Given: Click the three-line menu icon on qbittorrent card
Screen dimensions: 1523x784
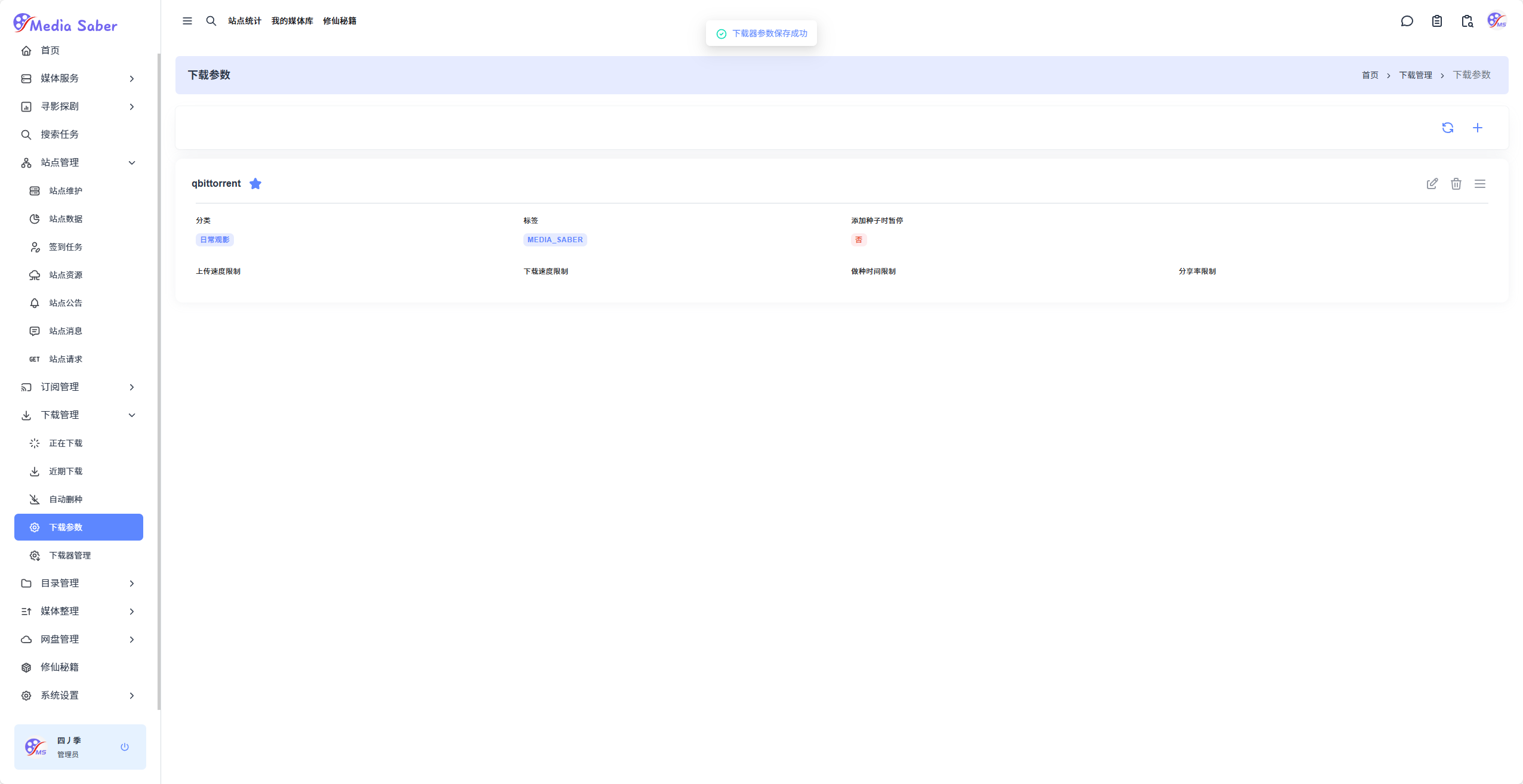Looking at the screenshot, I should (1479, 184).
